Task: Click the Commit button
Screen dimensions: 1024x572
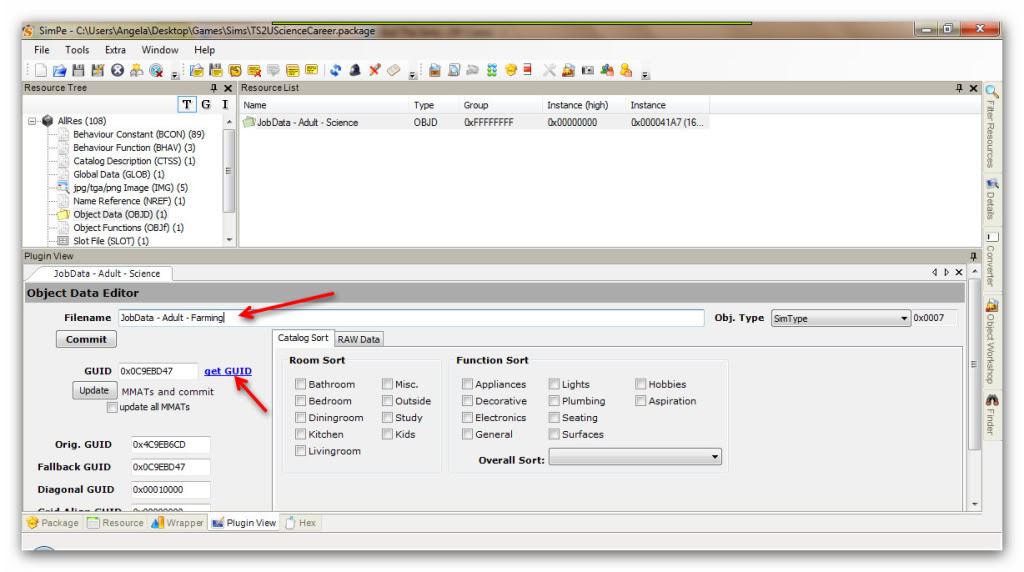Action: point(86,339)
